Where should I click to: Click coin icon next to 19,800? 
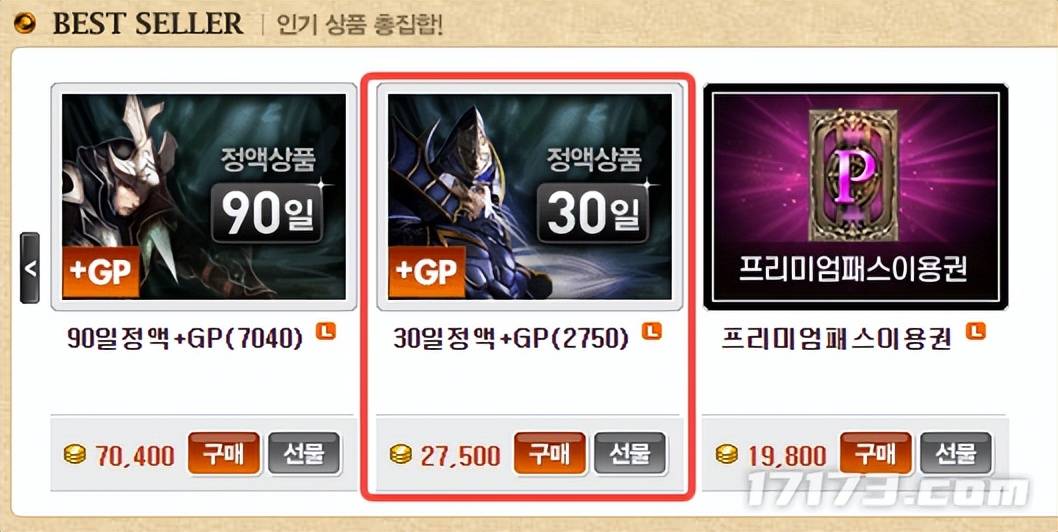(x=727, y=454)
